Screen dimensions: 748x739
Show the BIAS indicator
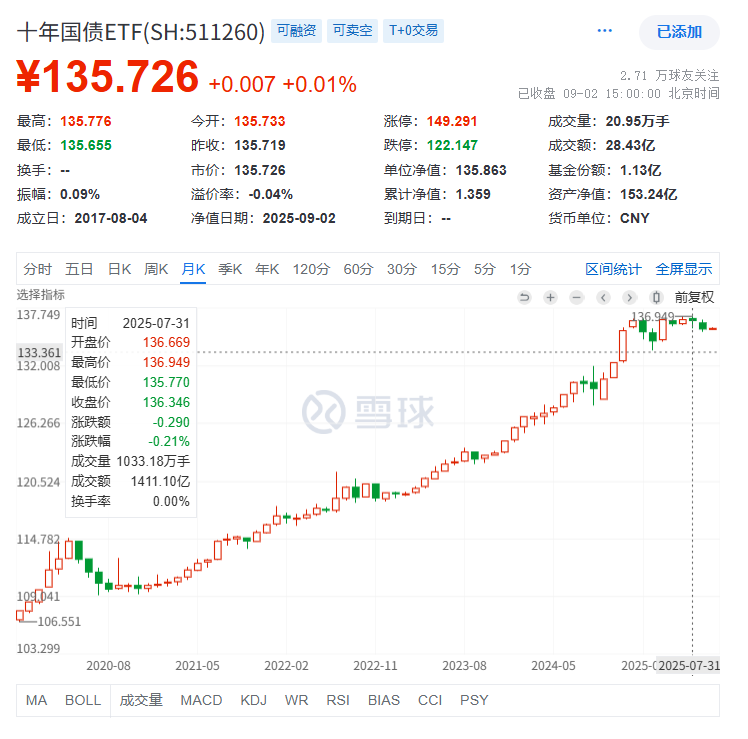coord(384,700)
